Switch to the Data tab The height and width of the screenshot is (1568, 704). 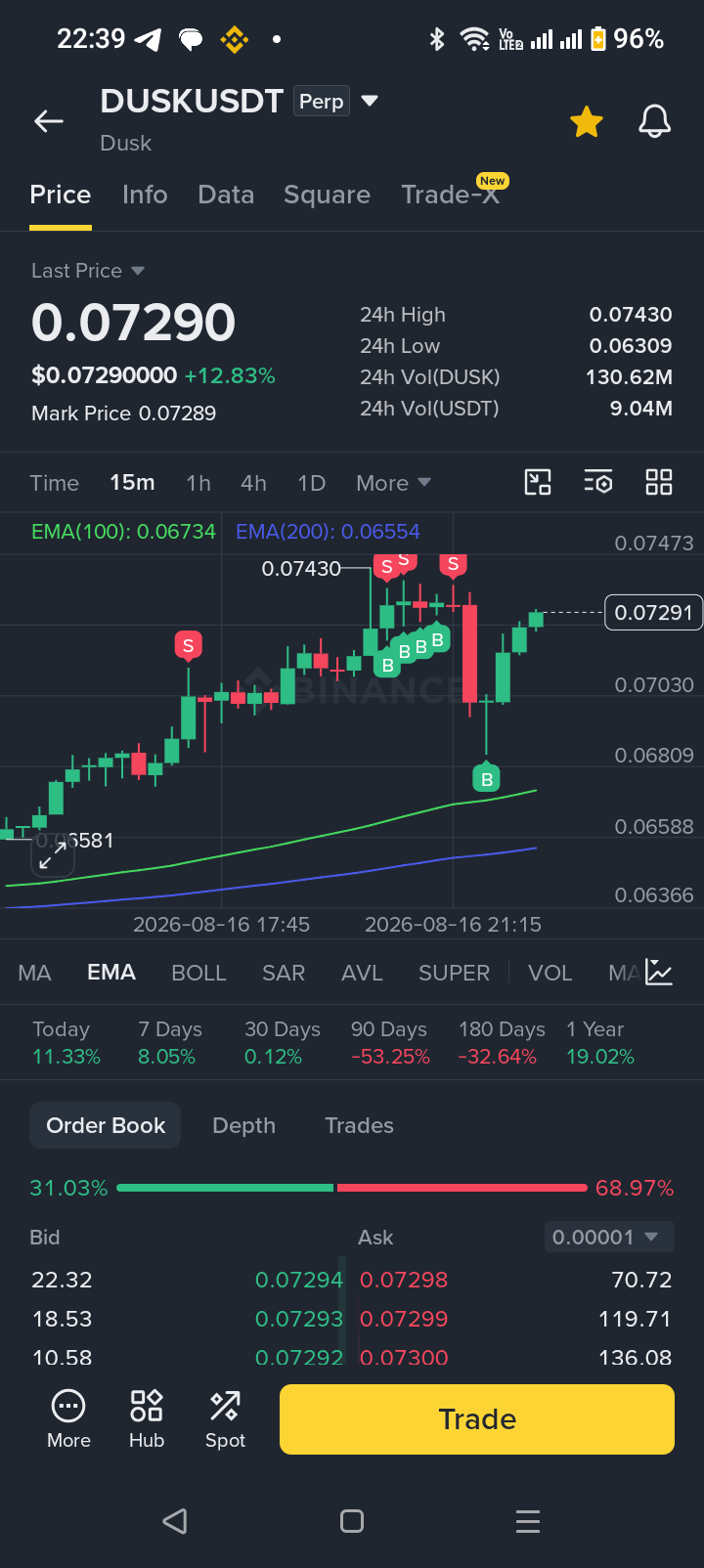point(226,195)
